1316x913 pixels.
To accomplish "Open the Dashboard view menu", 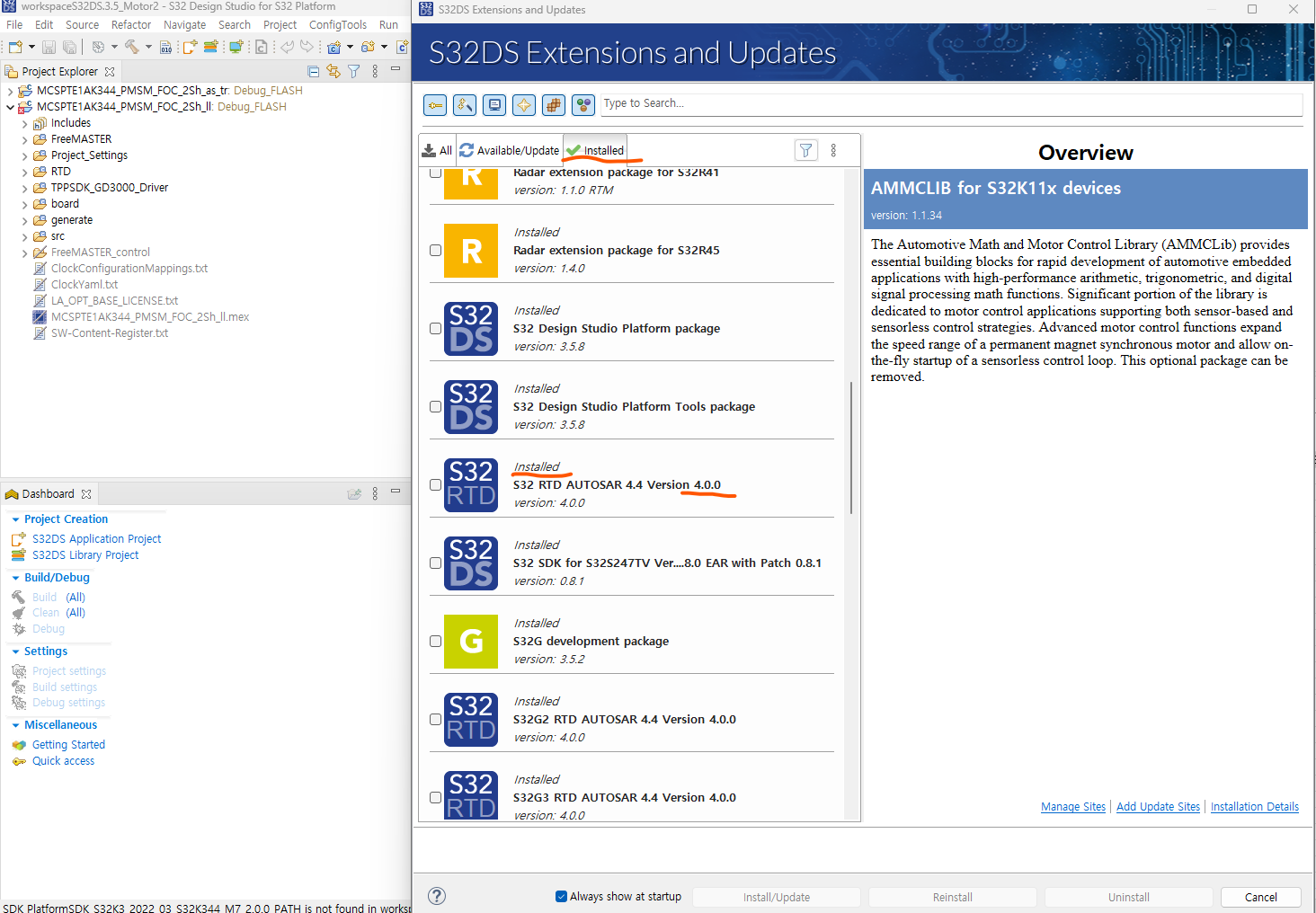I will (x=375, y=493).
